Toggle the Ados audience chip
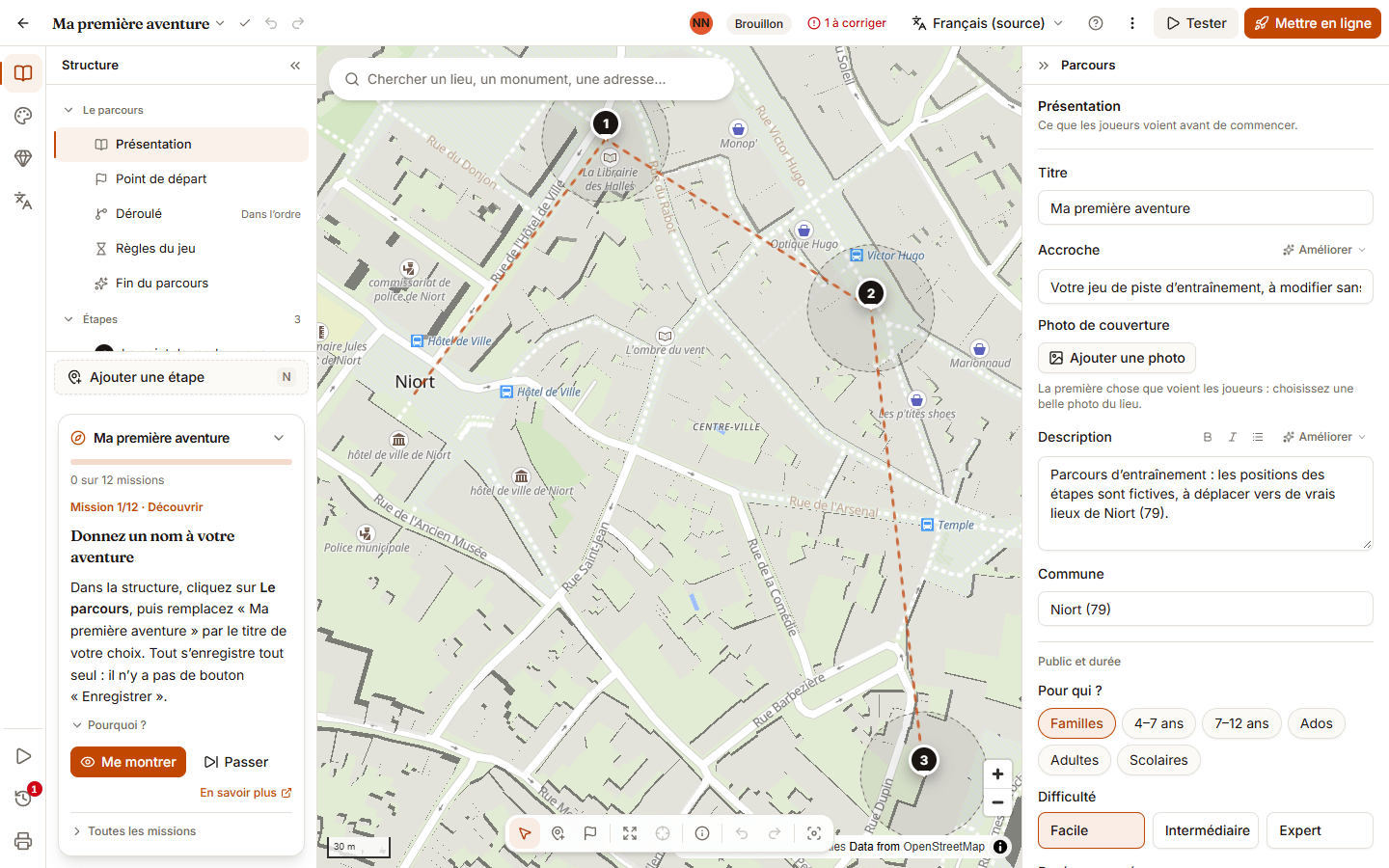This screenshot has height=868, width=1389. (1316, 723)
